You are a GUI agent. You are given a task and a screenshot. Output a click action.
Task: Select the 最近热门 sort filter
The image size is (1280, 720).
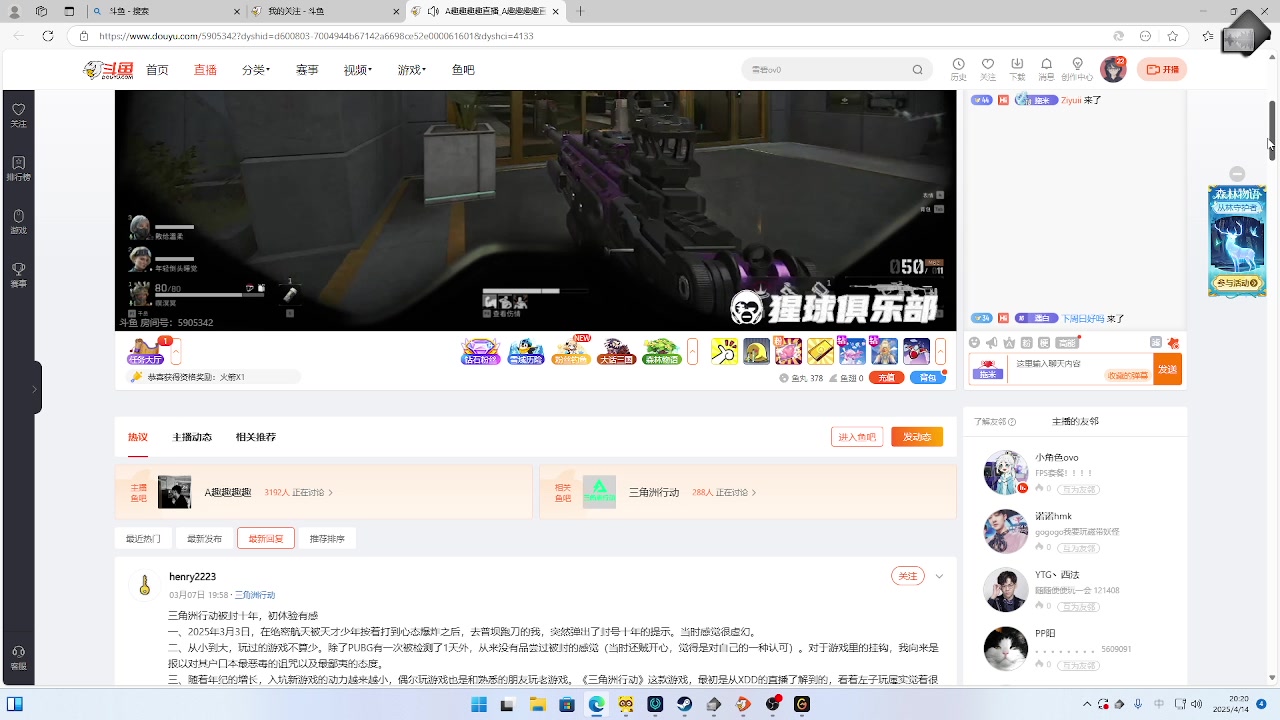(143, 538)
